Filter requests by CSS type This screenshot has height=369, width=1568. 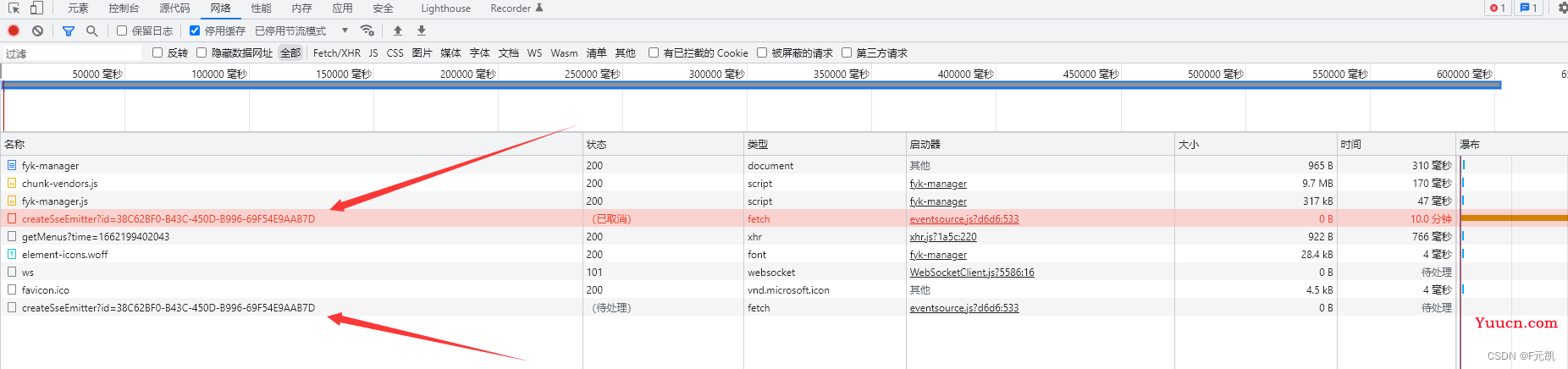[x=395, y=52]
